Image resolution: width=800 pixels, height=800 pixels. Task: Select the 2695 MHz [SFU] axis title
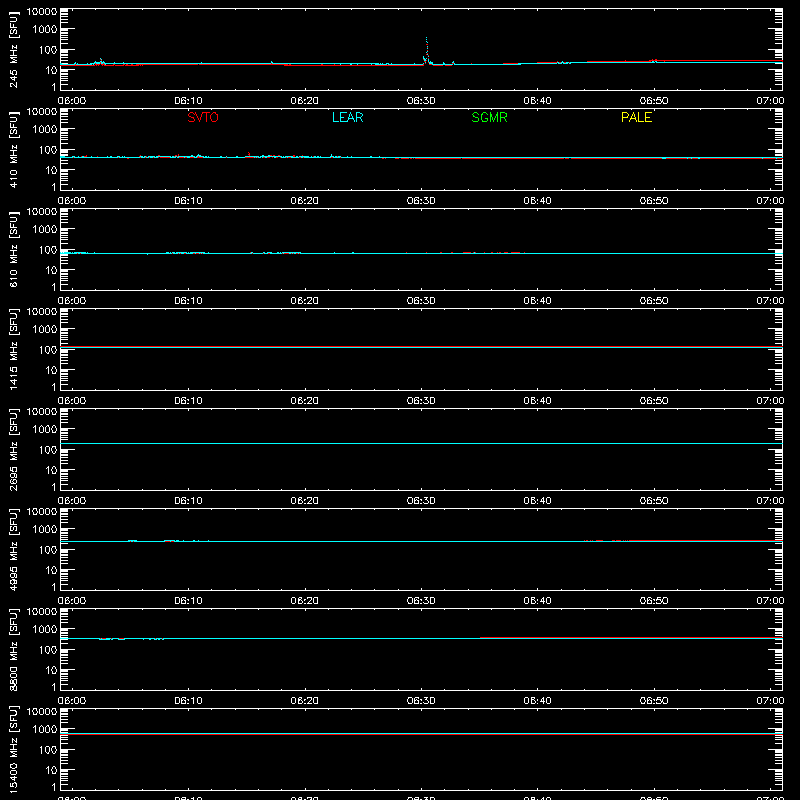coord(14,449)
